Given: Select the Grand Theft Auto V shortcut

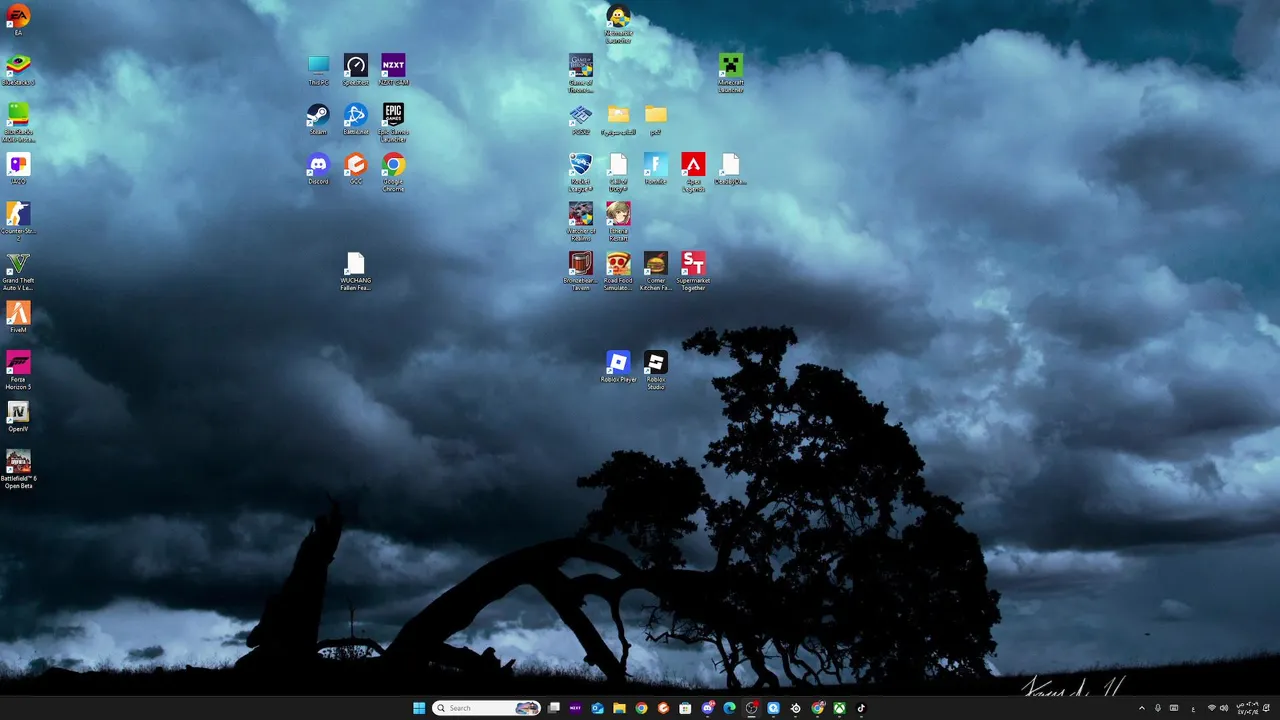Looking at the screenshot, I should (18, 271).
